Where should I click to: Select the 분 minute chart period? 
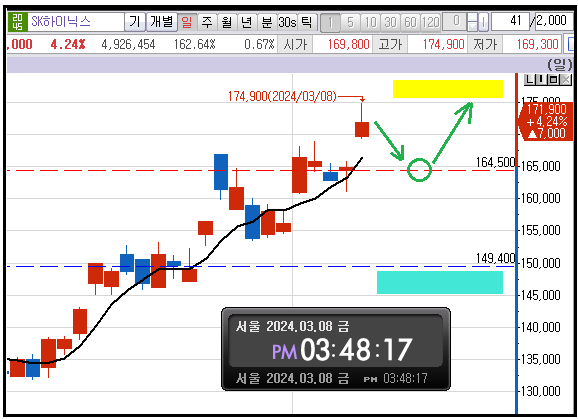(x=267, y=22)
